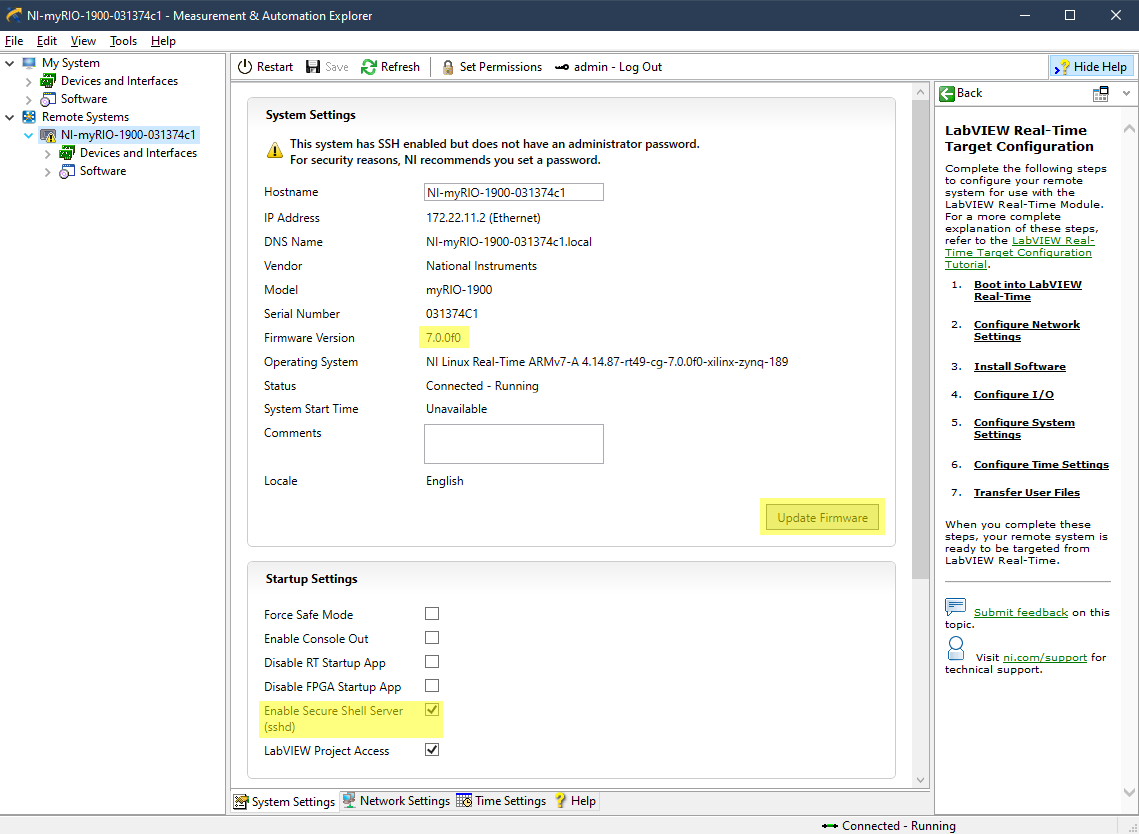Click scroll down arrow of settings pane

(920, 780)
